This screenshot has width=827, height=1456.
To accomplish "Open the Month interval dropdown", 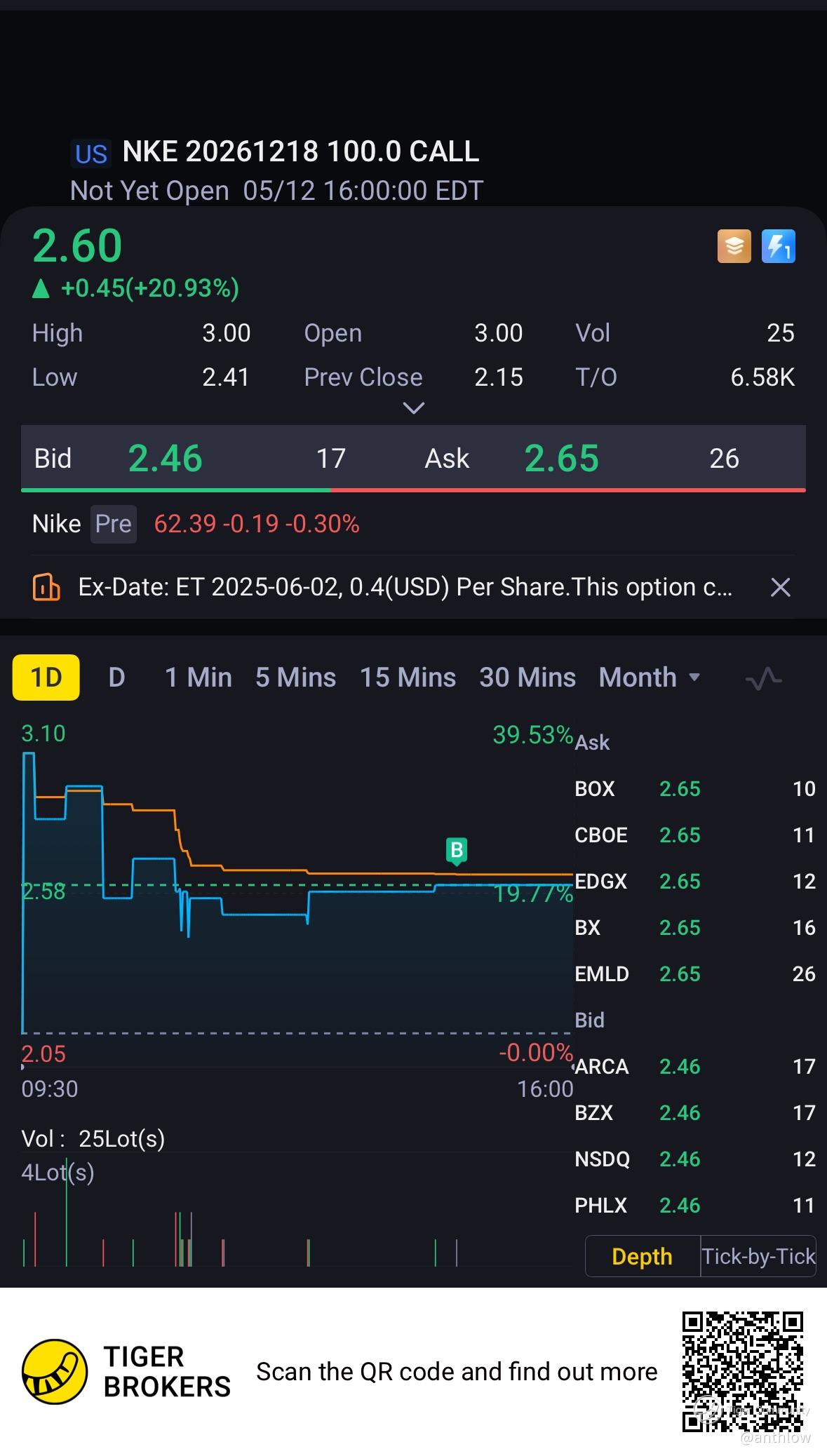I will pyautogui.click(x=650, y=678).
